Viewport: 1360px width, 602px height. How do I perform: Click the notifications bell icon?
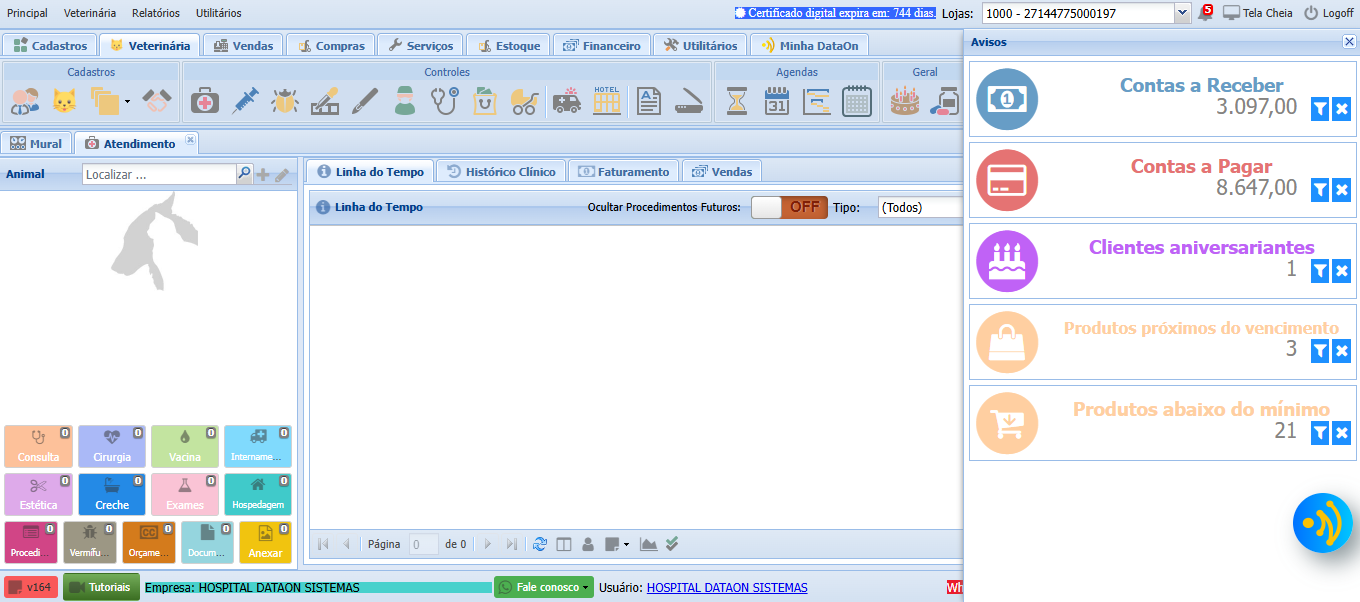click(x=1205, y=14)
